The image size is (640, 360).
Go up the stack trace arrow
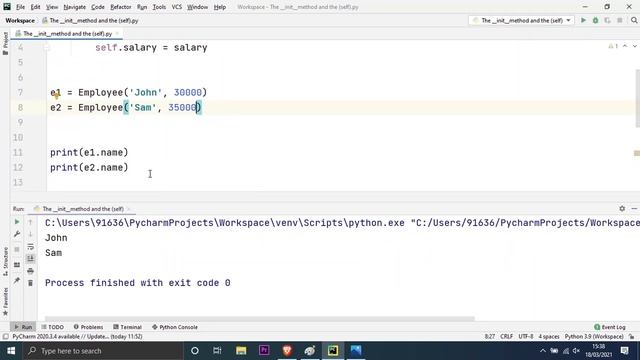point(30,222)
